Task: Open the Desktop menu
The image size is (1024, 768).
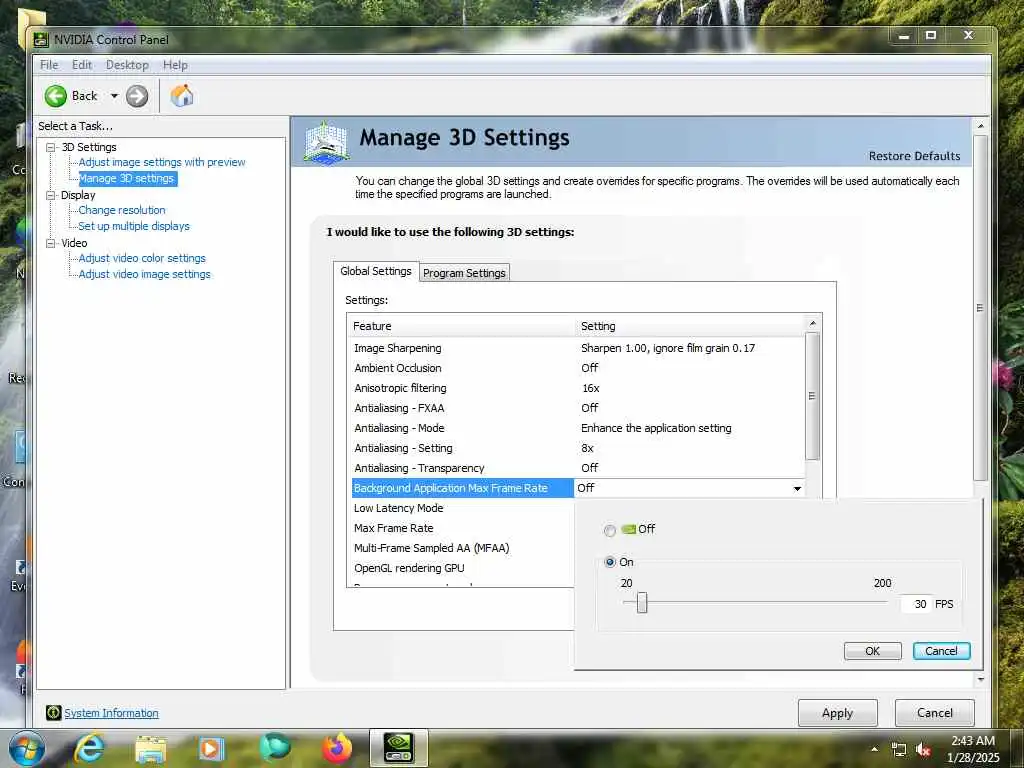Action: pyautogui.click(x=127, y=65)
